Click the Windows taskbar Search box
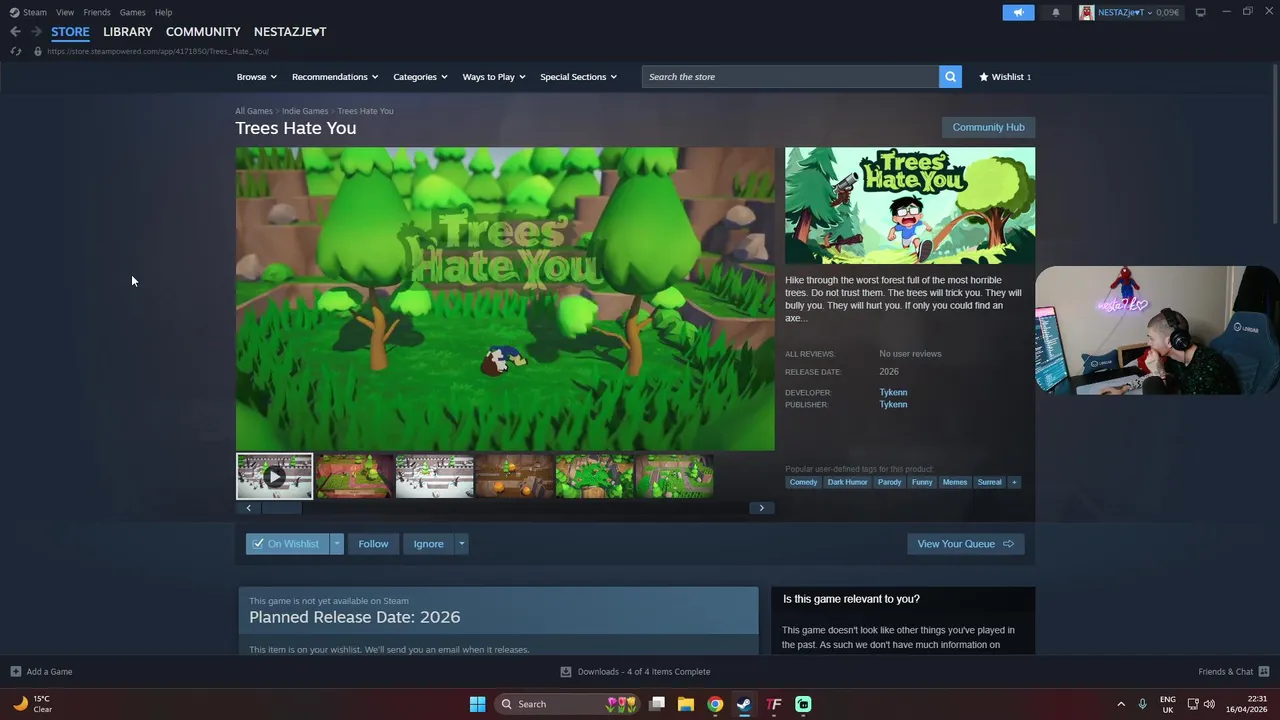1280x720 pixels. [568, 704]
